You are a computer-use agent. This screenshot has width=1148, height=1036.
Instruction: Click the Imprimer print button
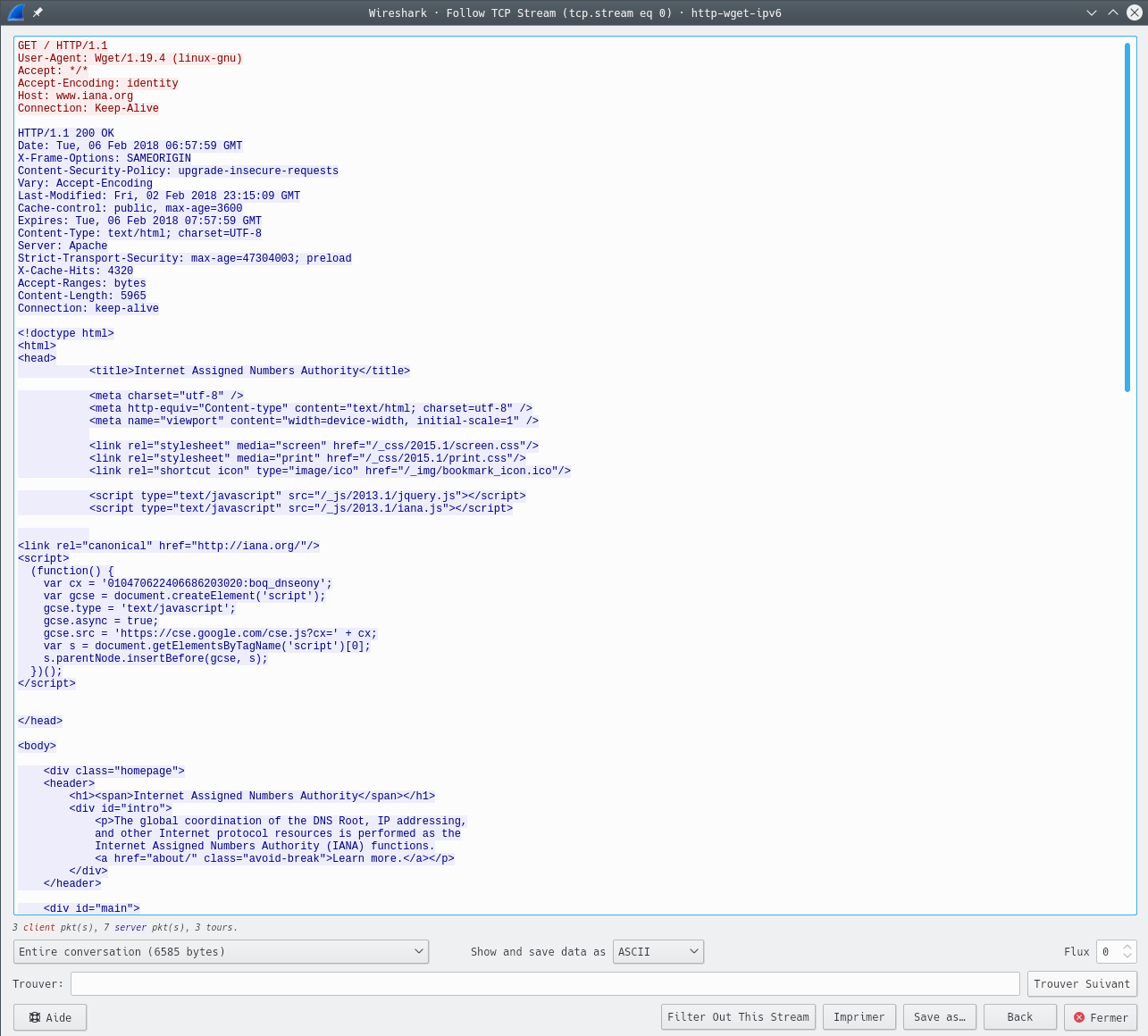(859, 1017)
